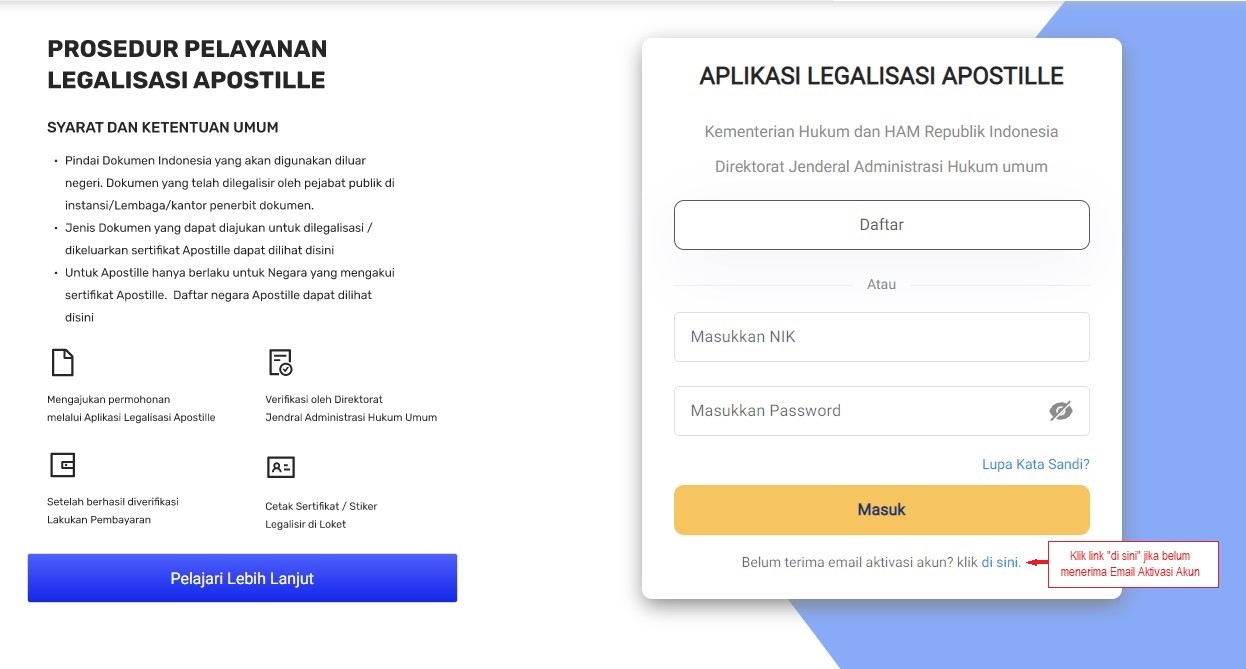Open Pelajari Lebih Lanjut
1246x669 pixels.
(x=242, y=578)
